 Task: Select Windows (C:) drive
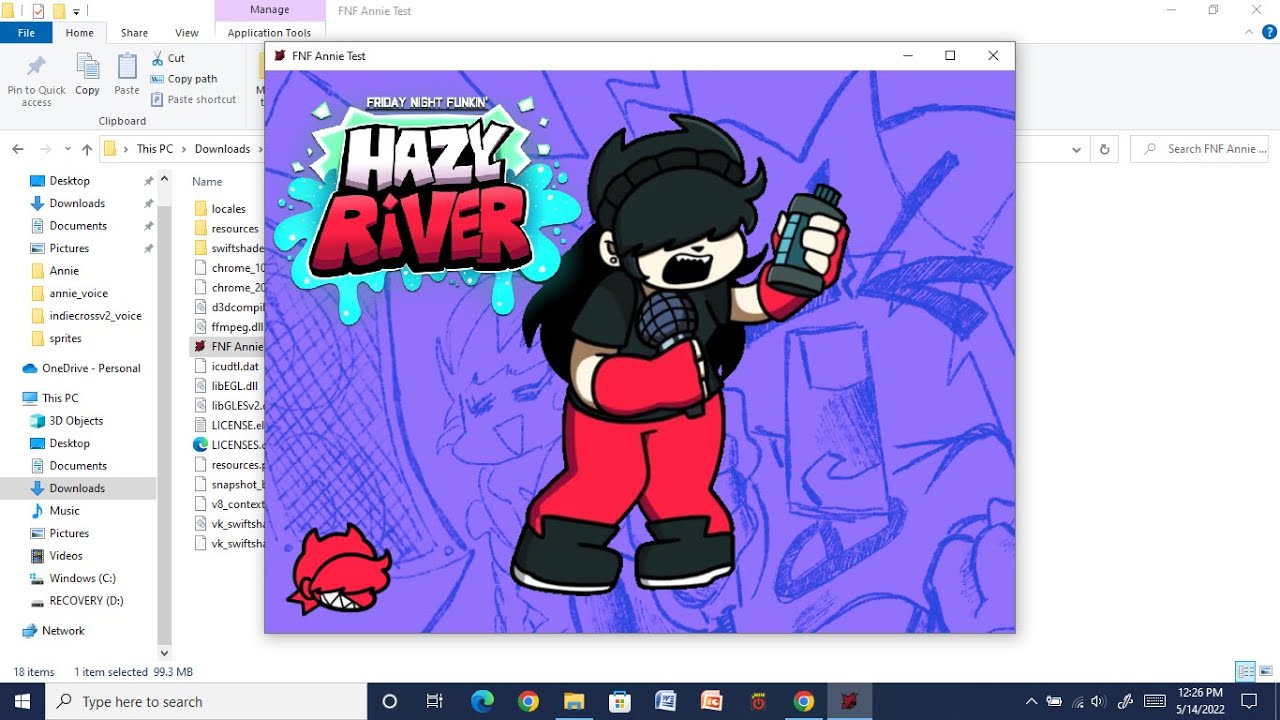pyautogui.click(x=82, y=578)
